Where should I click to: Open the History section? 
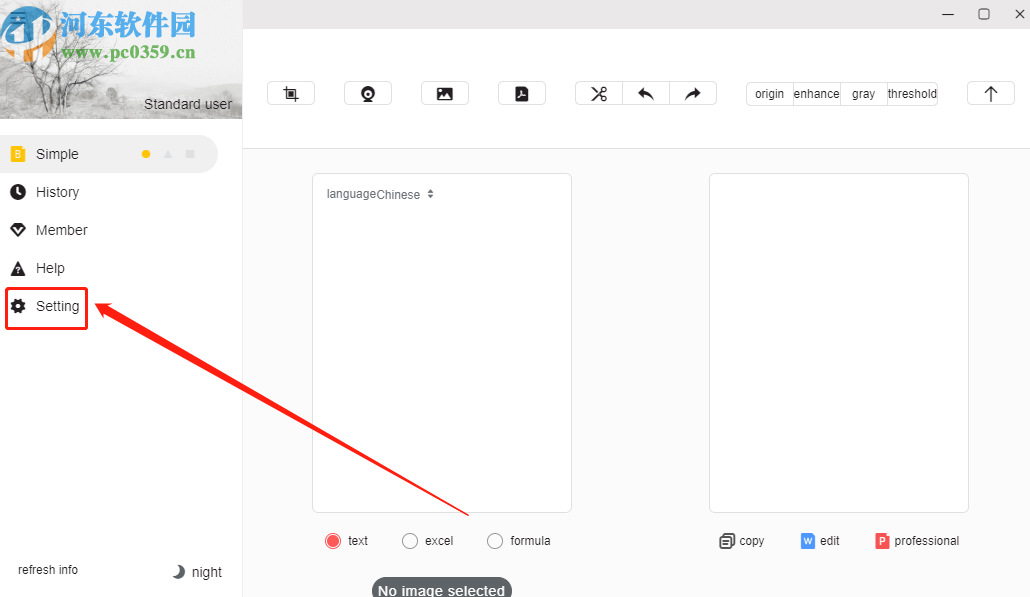[x=57, y=192]
